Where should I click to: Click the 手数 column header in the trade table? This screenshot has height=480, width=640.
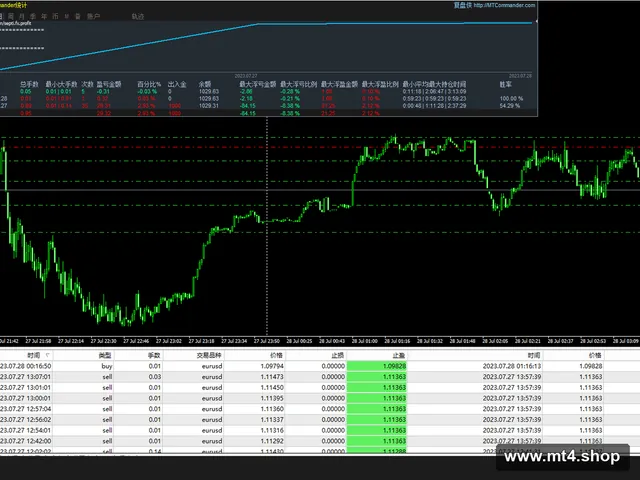click(154, 355)
